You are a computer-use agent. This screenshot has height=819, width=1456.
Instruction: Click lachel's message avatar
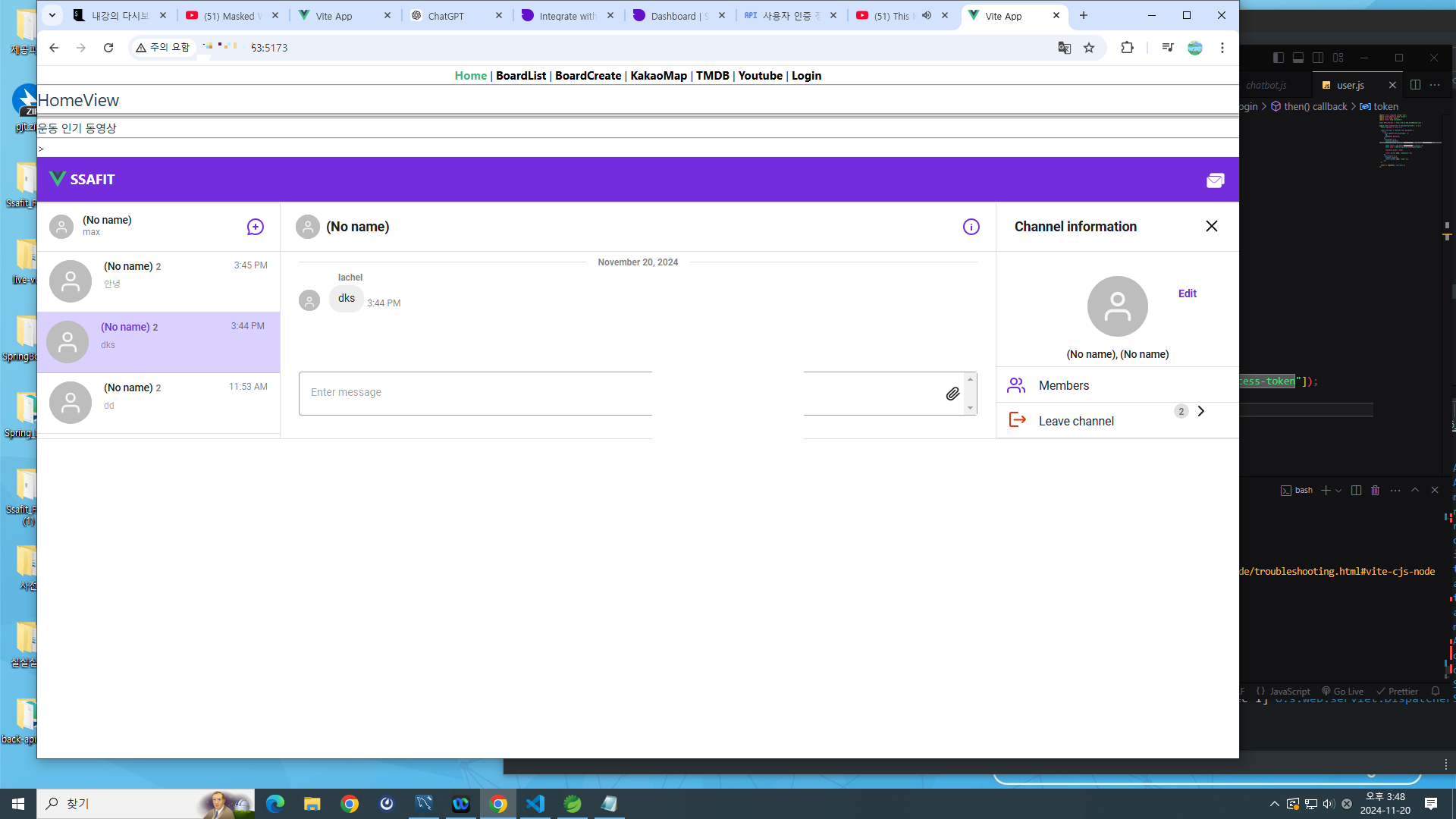coord(309,301)
